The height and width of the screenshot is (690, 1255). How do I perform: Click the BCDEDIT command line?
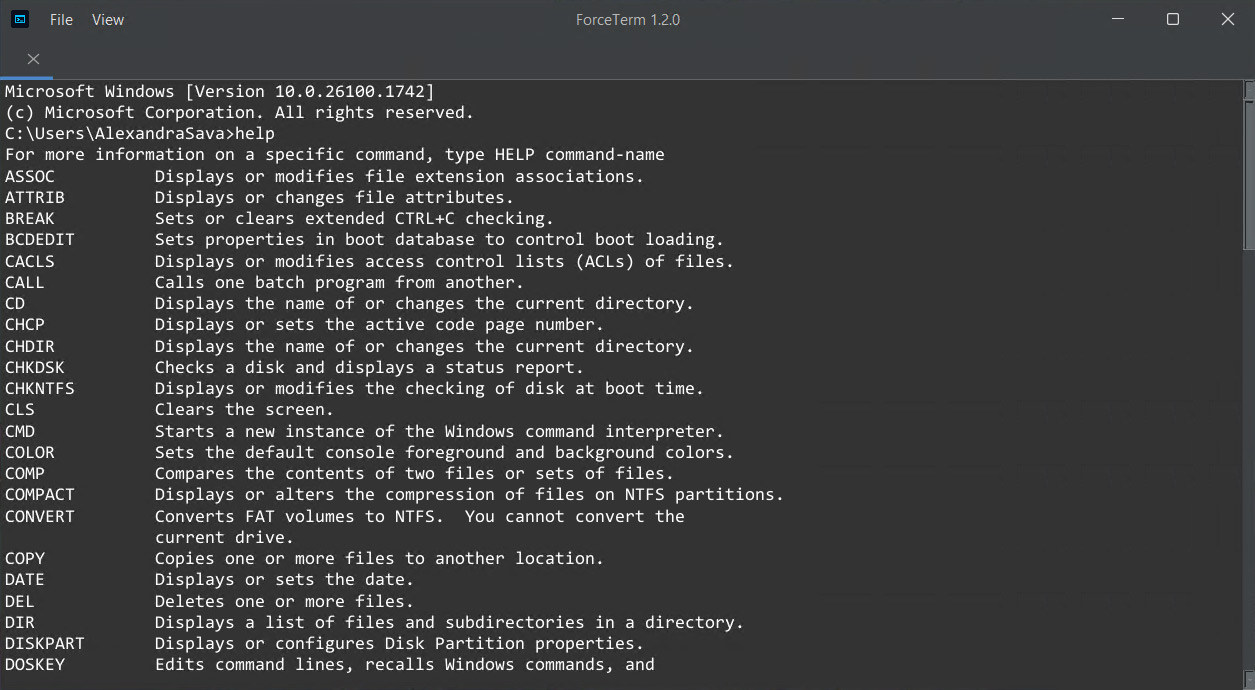(x=364, y=240)
